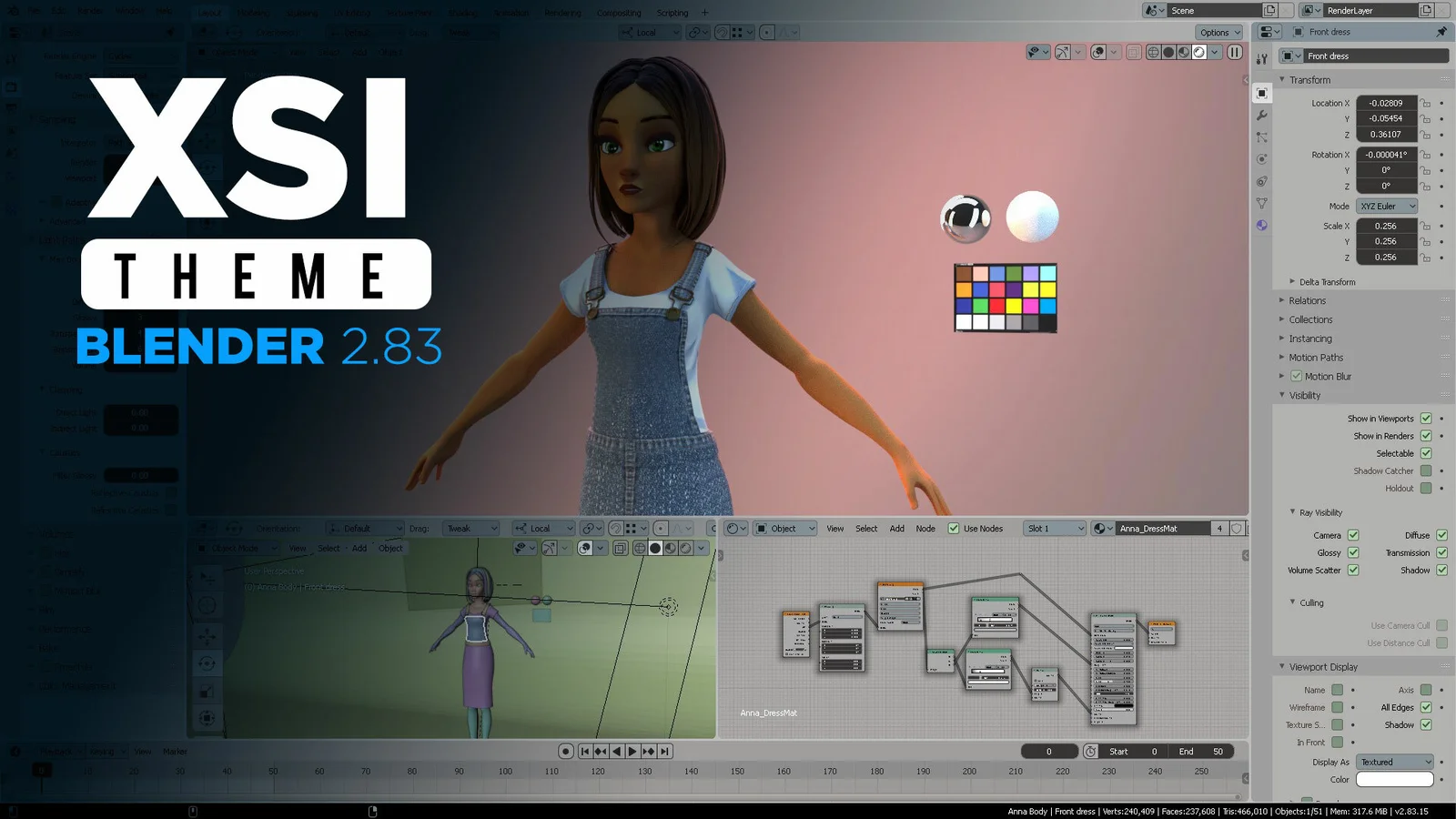Expand the Relations panel
The image size is (1456, 819).
1307,301
